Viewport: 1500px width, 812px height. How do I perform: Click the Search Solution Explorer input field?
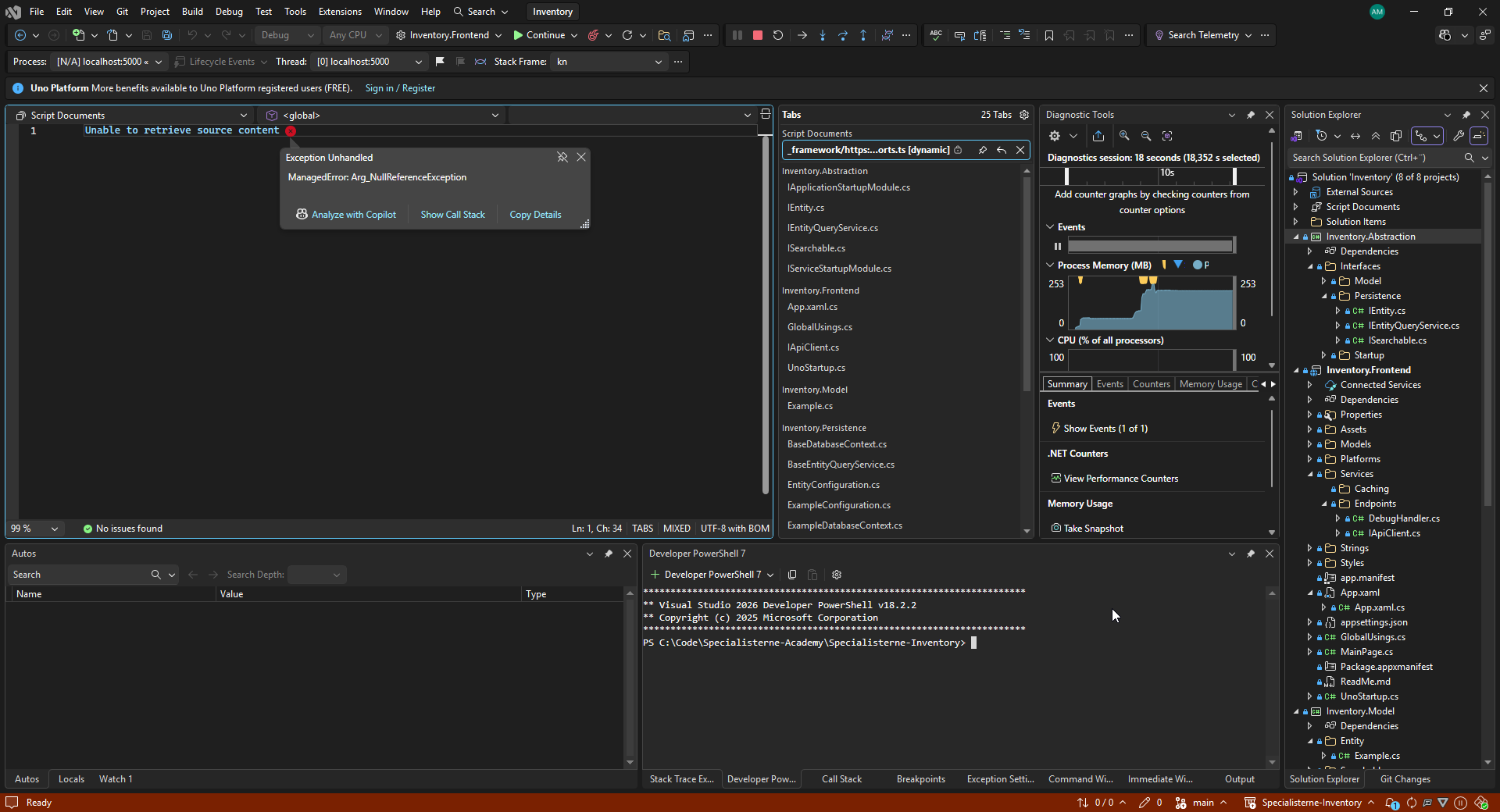click(1375, 158)
